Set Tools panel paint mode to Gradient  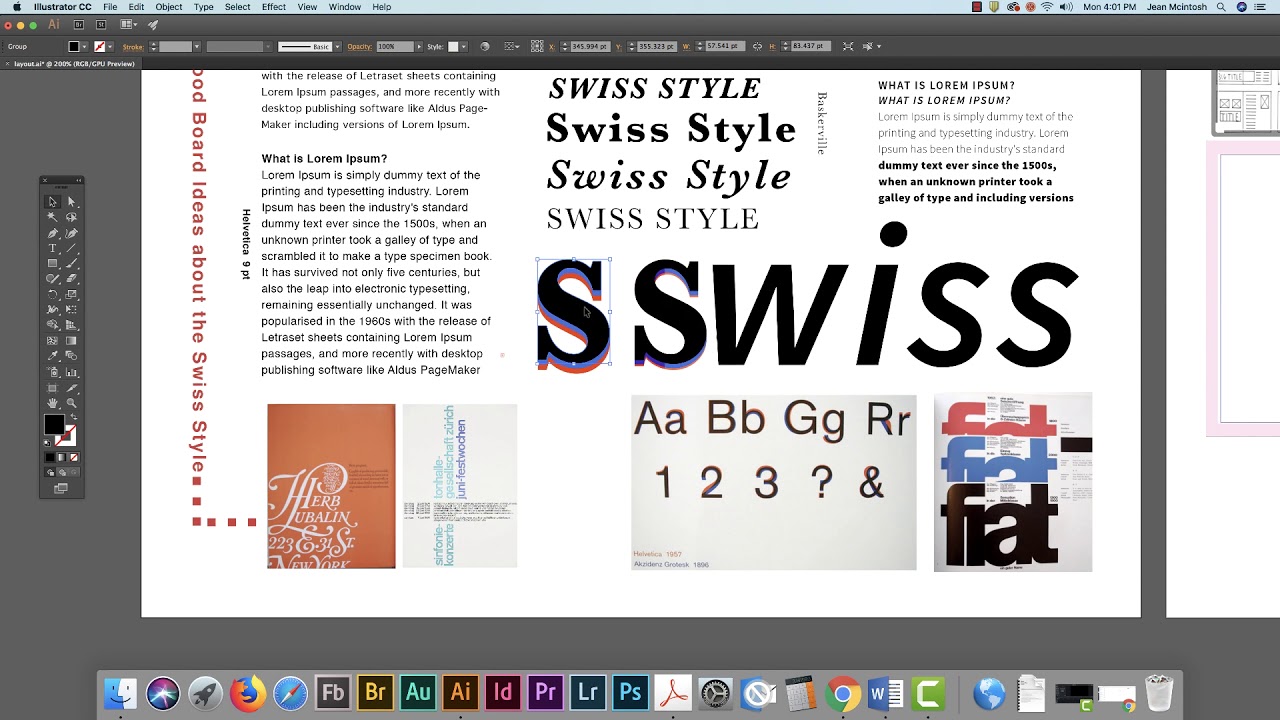coord(62,457)
